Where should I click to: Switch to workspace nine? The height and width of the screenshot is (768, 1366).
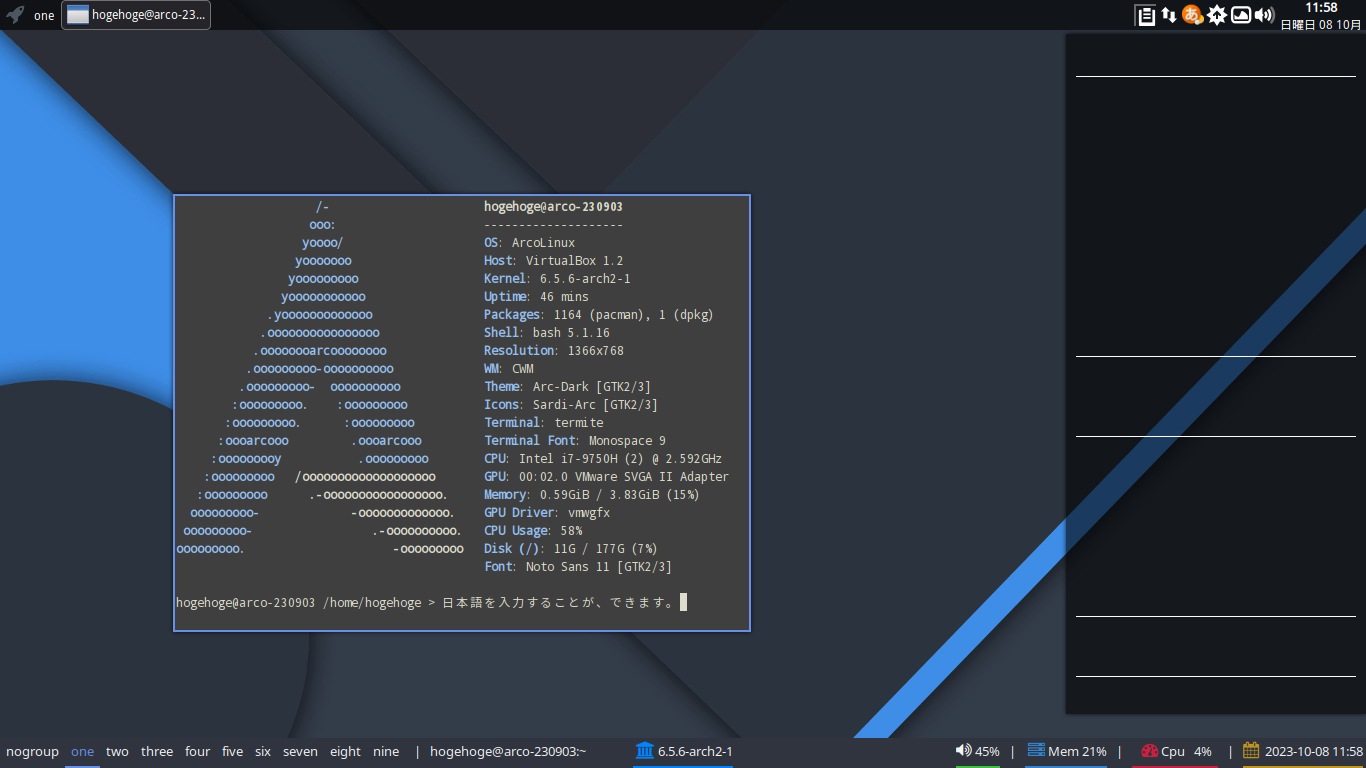click(x=386, y=751)
